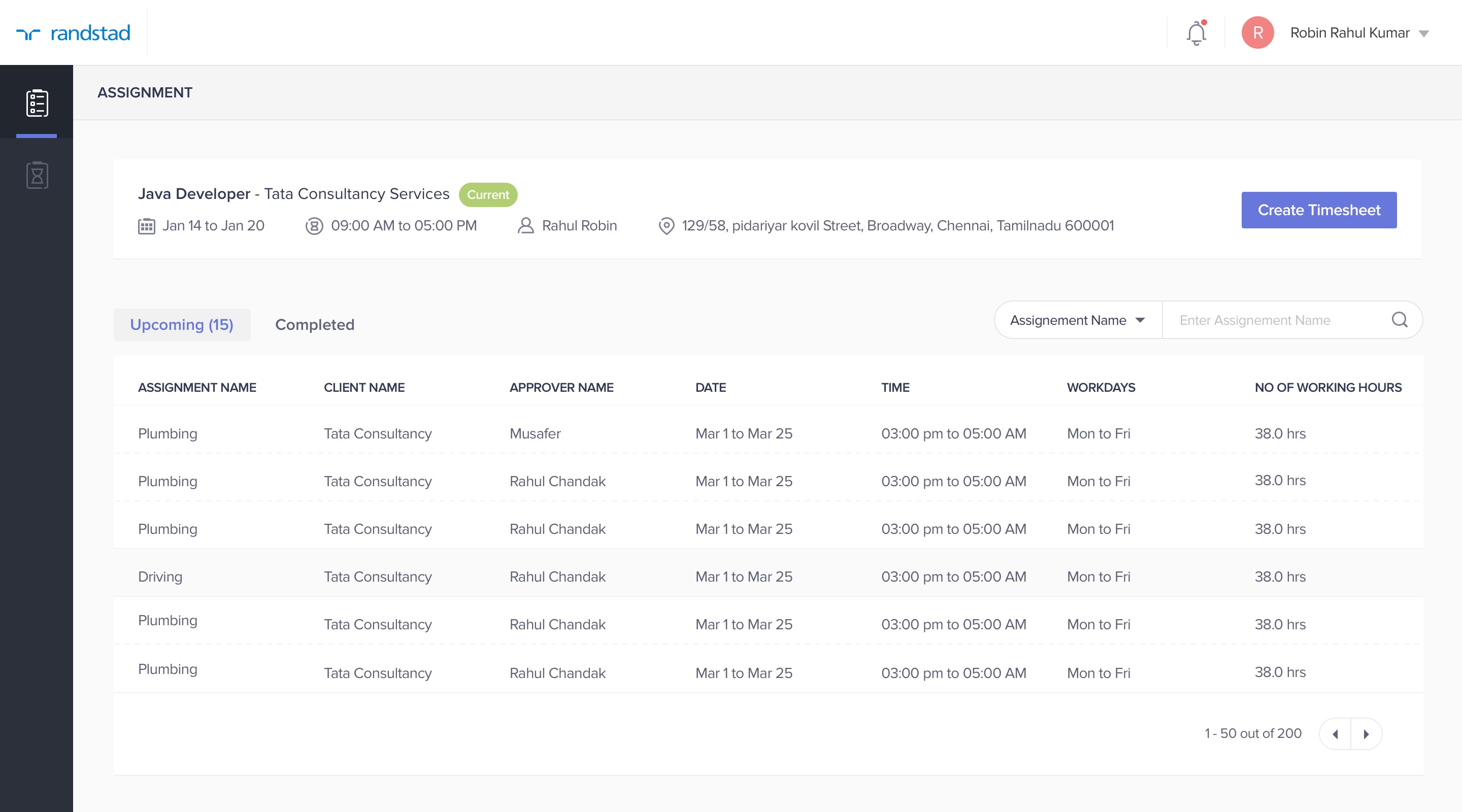Go to next page with right pagination arrow

1367,734
